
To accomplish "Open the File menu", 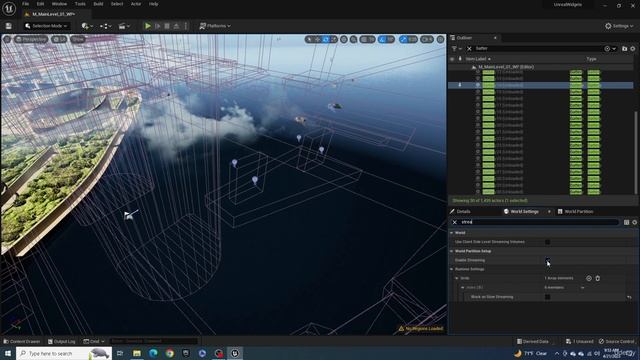I will (25, 4).
